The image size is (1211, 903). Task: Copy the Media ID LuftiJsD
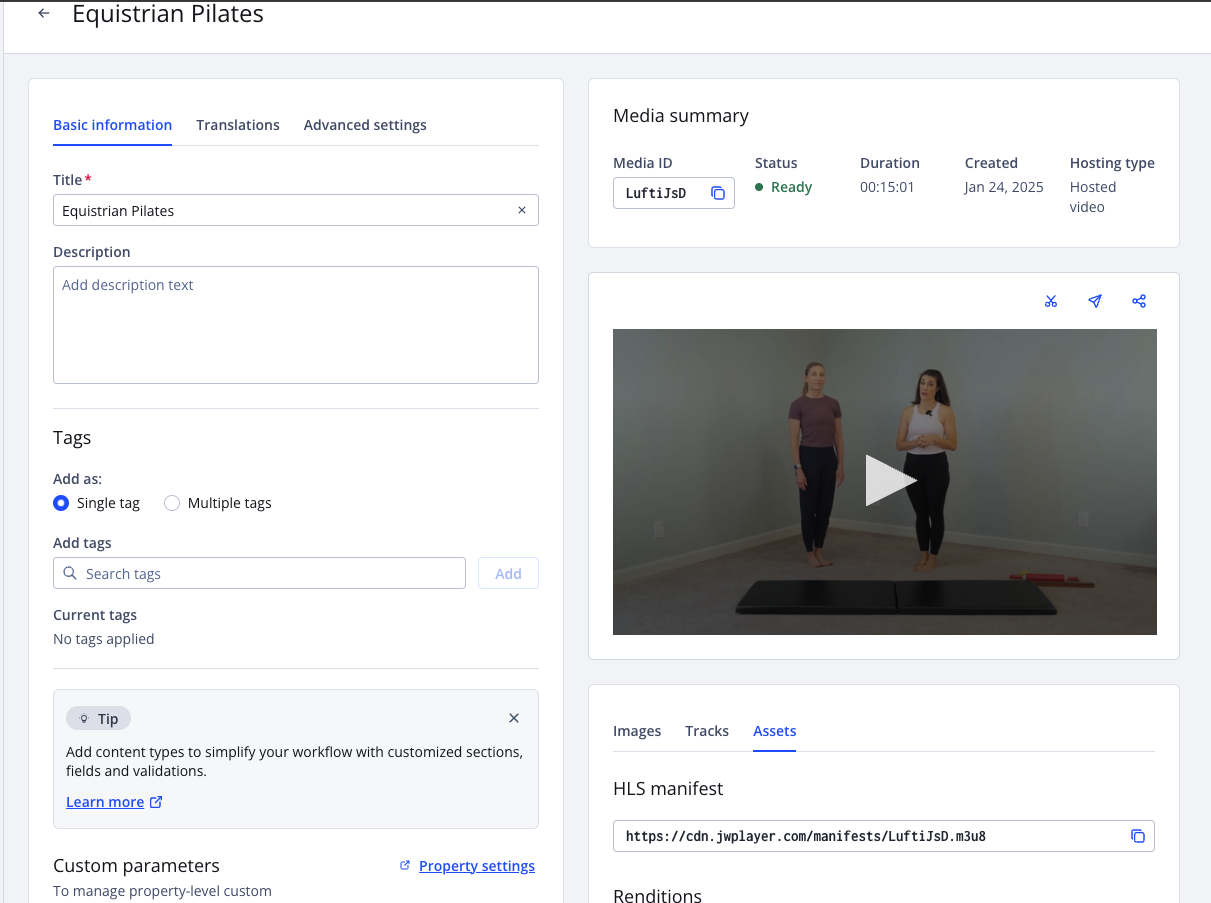click(x=718, y=193)
